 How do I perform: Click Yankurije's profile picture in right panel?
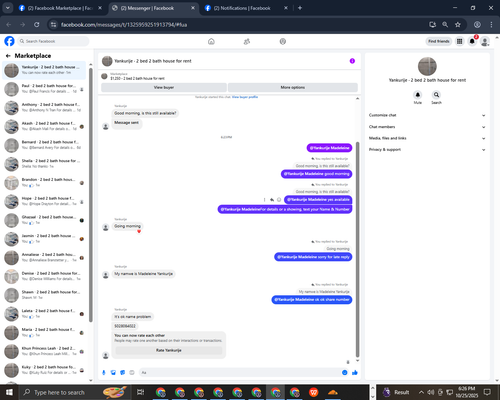[x=427, y=66]
